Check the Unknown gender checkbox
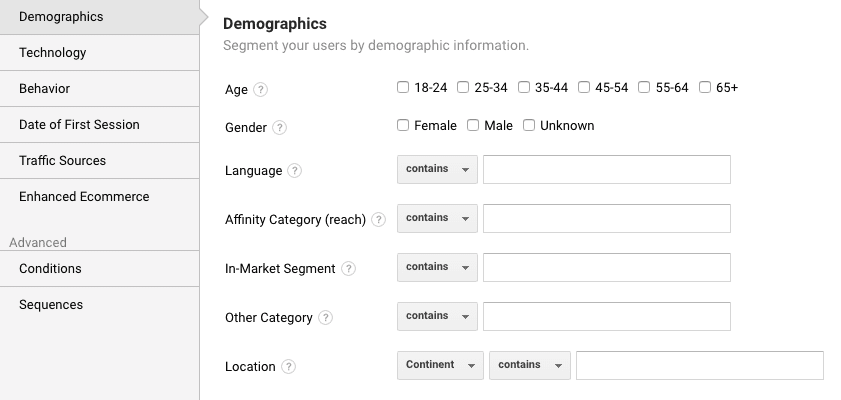Screen dimensions: 841x400 coord(530,125)
